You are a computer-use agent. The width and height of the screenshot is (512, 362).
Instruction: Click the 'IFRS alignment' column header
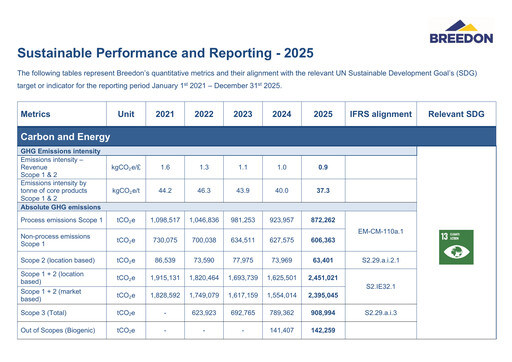coord(381,114)
